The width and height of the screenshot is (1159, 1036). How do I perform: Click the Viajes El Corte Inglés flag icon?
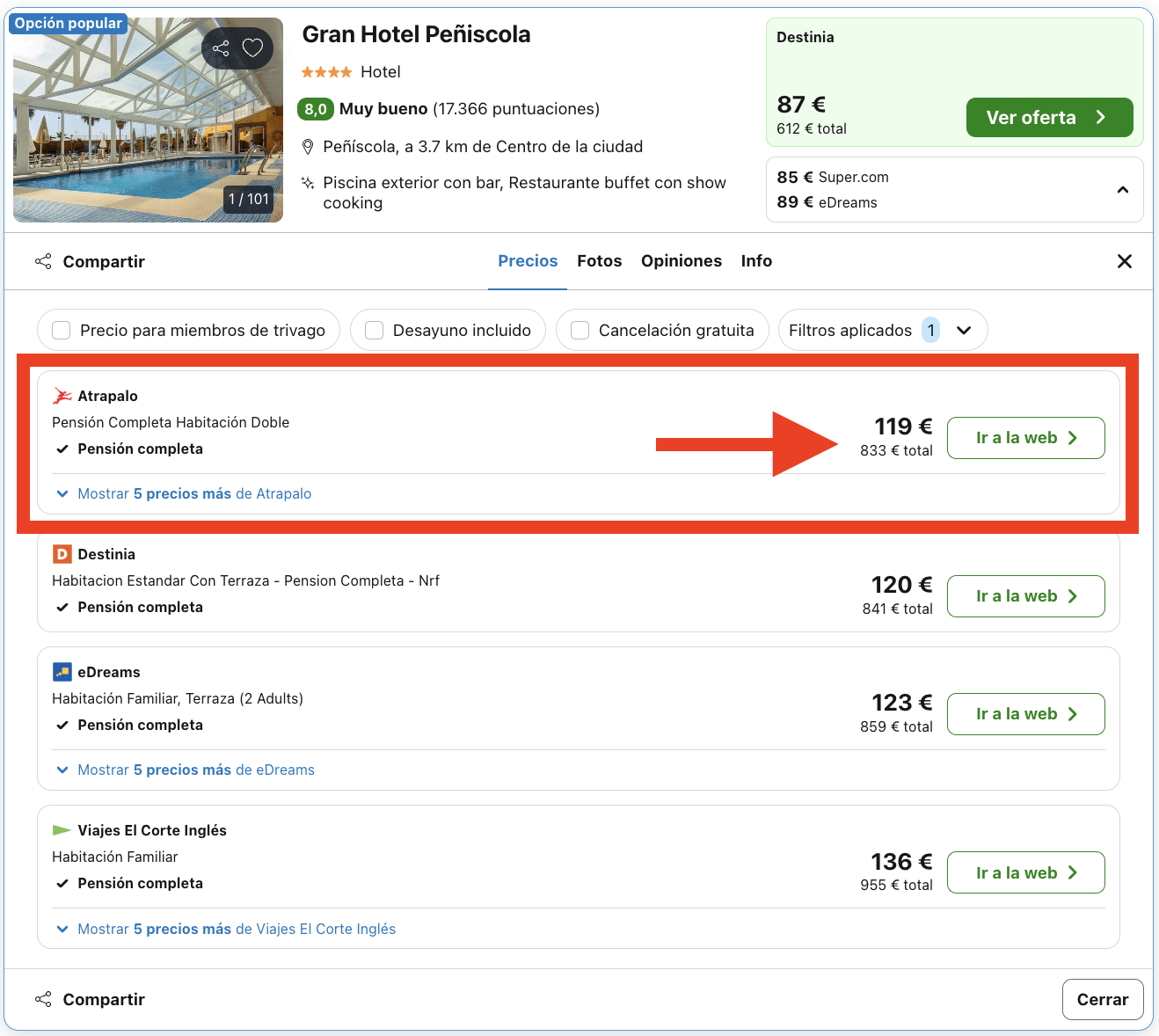[62, 830]
